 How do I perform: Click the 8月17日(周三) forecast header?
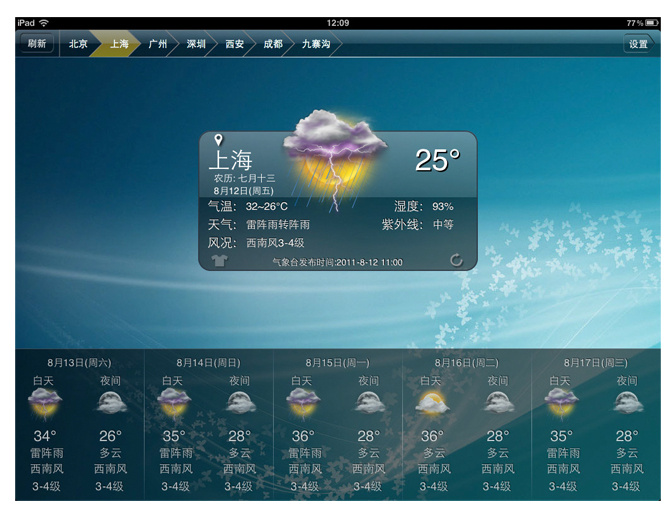pos(596,363)
